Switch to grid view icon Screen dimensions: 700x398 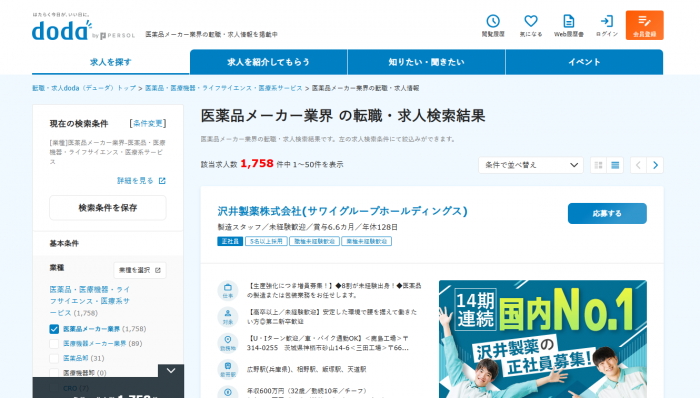(x=599, y=165)
